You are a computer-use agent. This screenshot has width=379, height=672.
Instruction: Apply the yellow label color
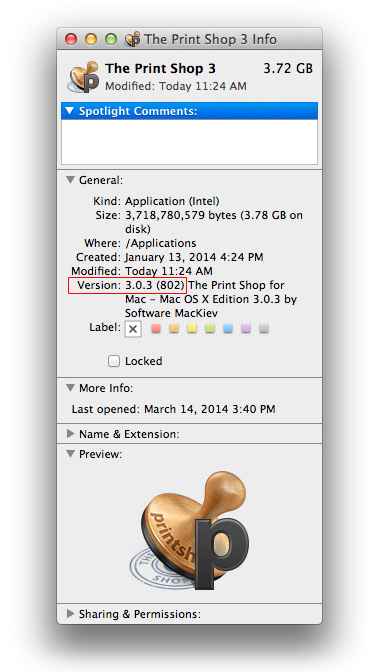point(192,329)
